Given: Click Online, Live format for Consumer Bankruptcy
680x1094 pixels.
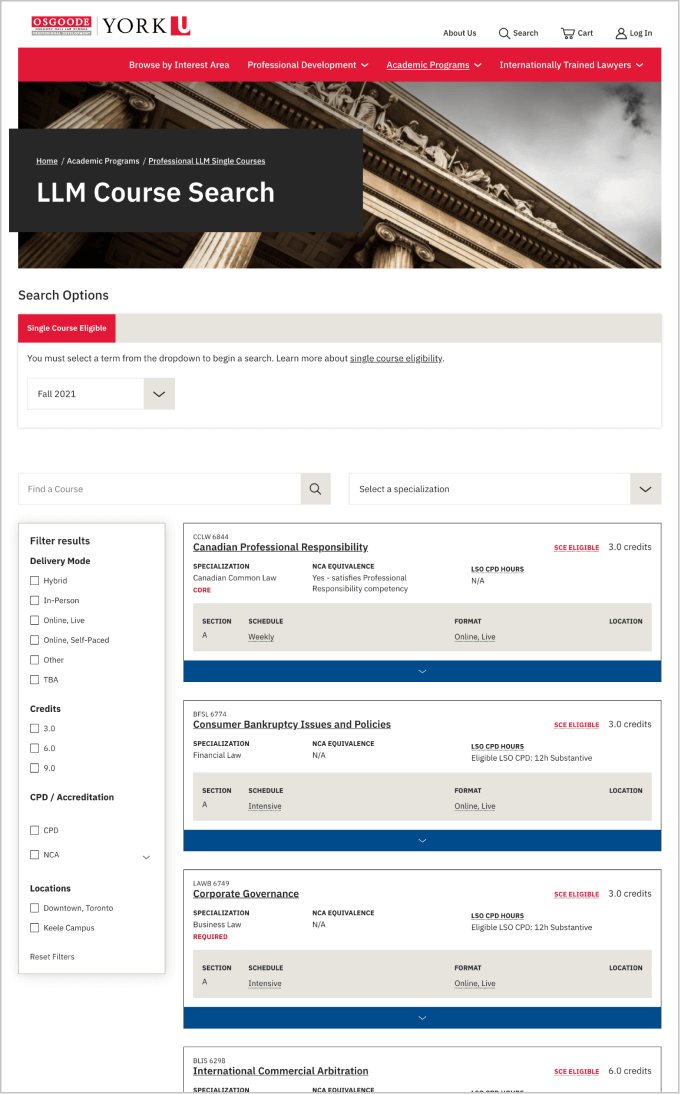Looking at the screenshot, I should [475, 807].
